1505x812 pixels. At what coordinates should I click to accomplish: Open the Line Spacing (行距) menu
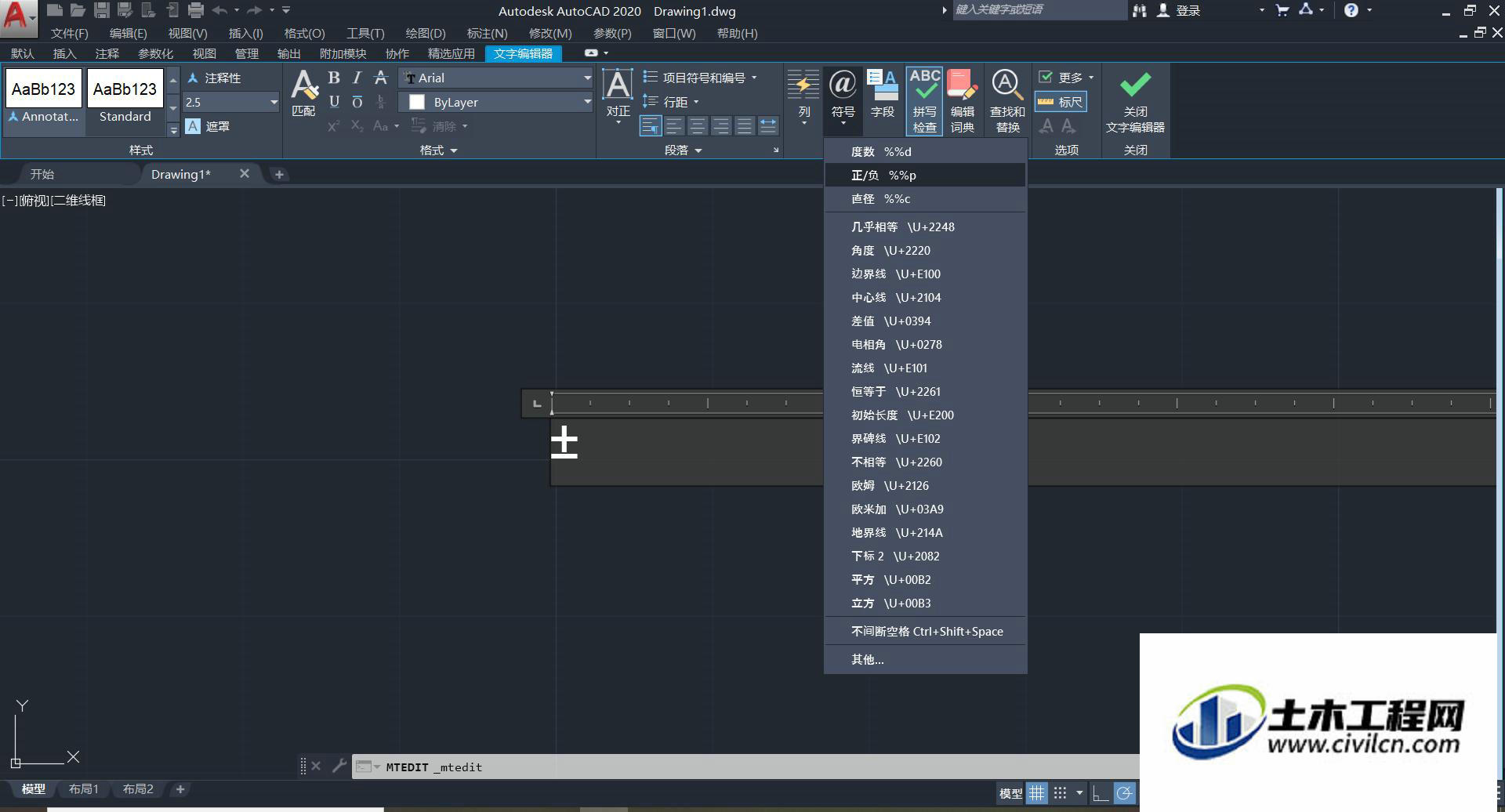coord(671,102)
